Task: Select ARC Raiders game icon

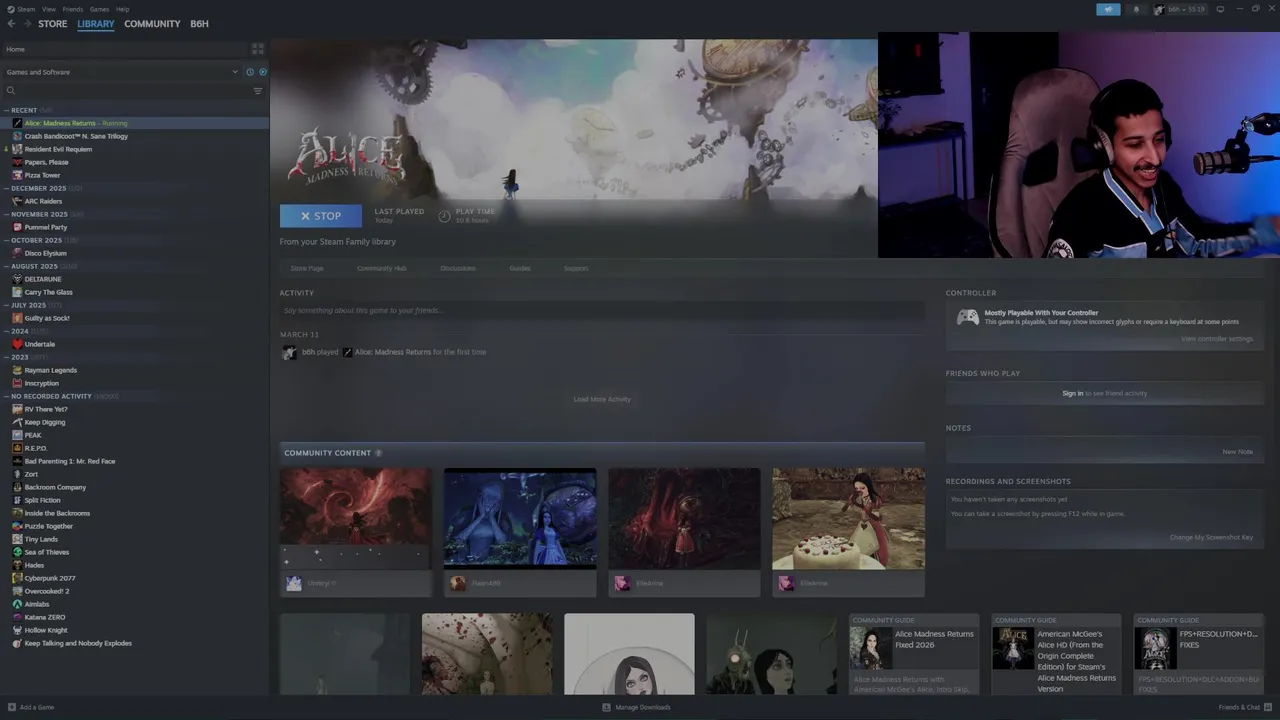Action: pyautogui.click(x=17, y=201)
